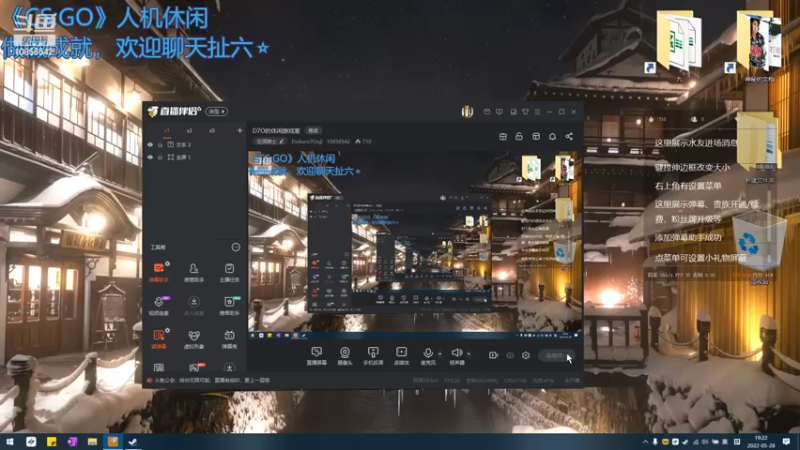The width and height of the screenshot is (800, 450).
Task: Open the 榜单助手 ranking assistant tool
Action: click(229, 305)
